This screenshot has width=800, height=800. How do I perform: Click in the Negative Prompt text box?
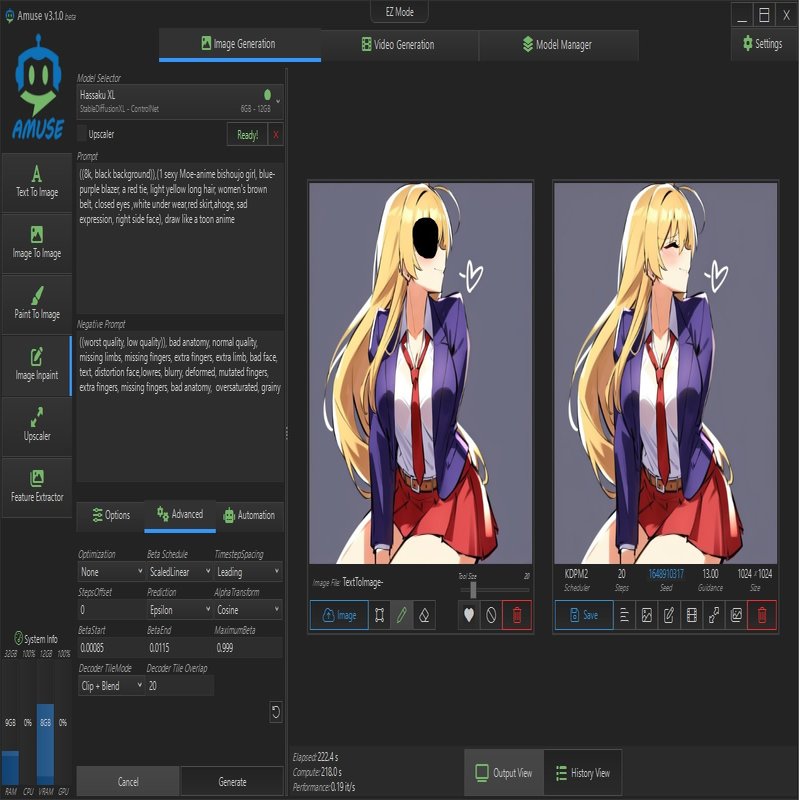tap(180, 406)
